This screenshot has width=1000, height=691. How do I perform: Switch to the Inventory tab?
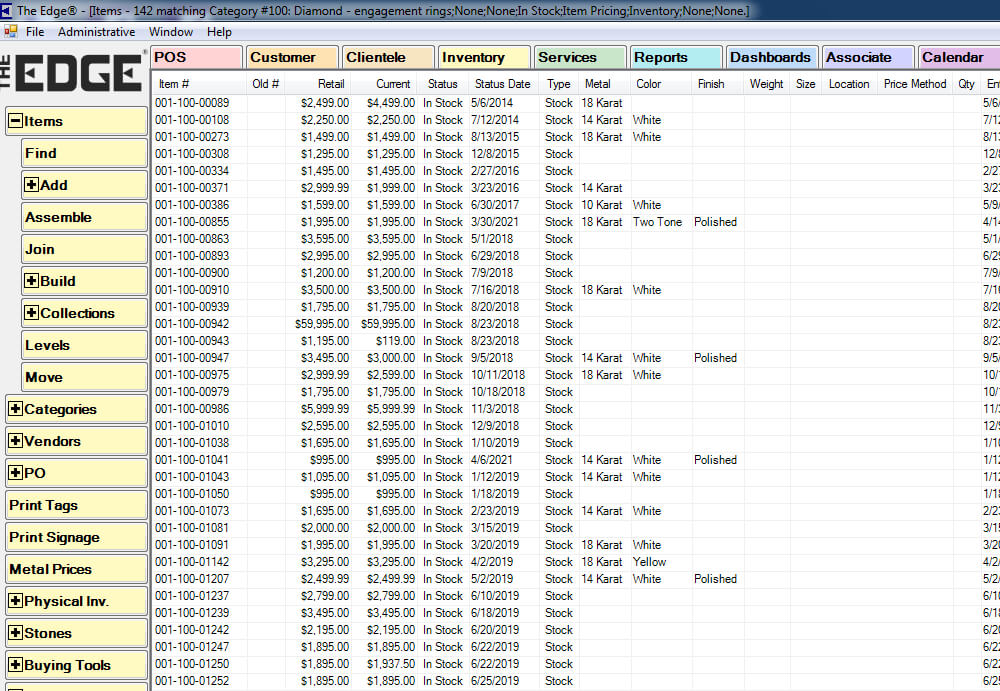[x=484, y=57]
